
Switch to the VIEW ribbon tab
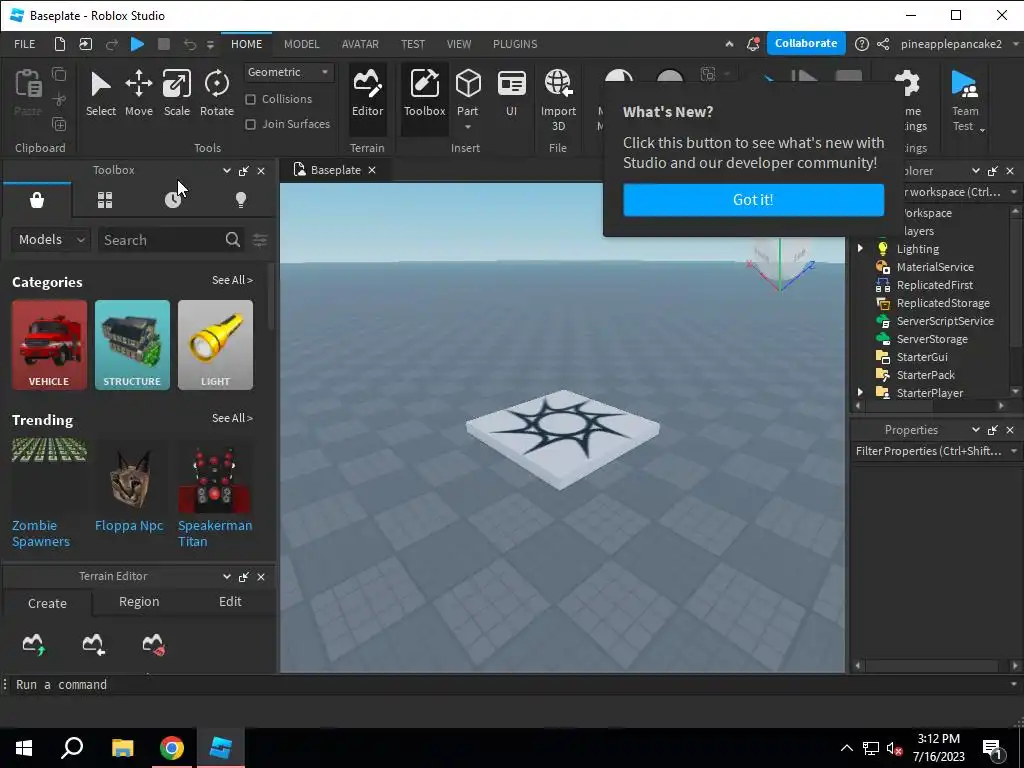click(x=459, y=44)
